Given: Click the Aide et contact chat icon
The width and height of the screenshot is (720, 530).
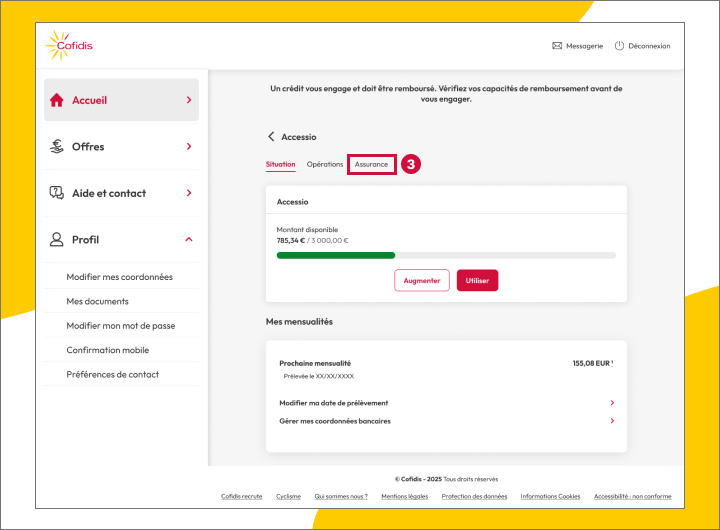Looking at the screenshot, I should click(57, 193).
